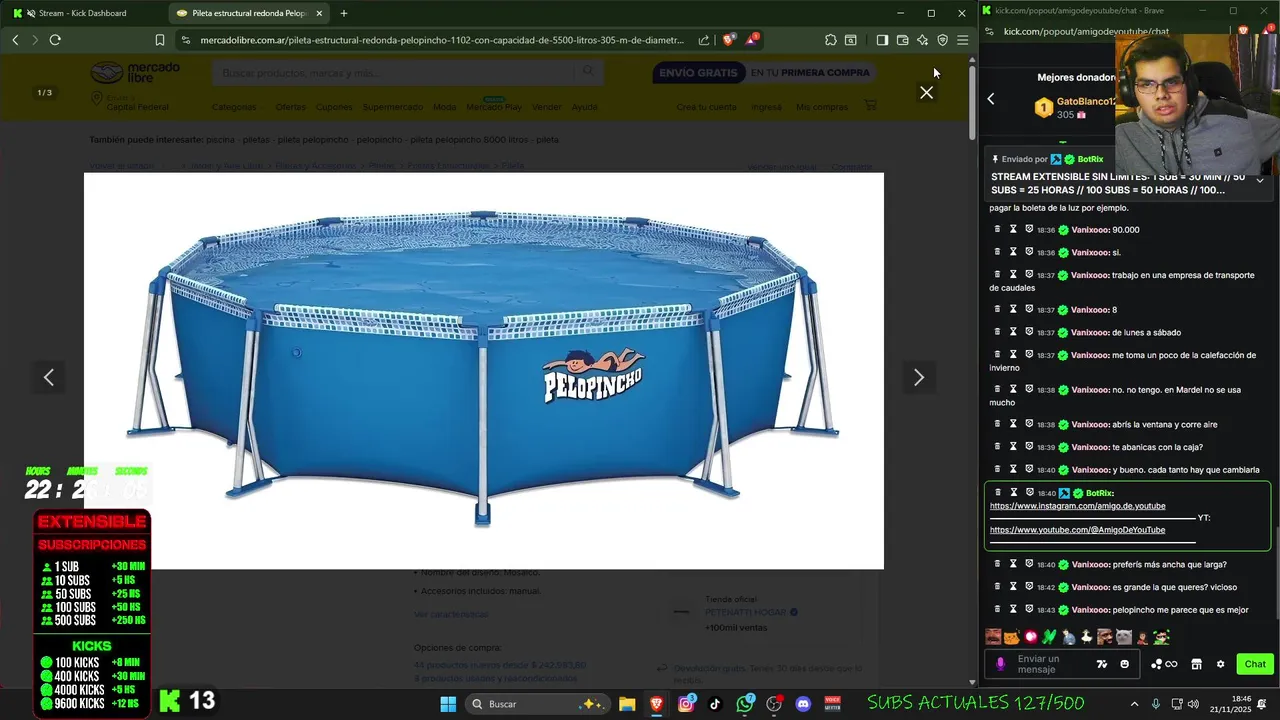Open the smiley emoji picker in chat
The width and height of the screenshot is (1280, 720).
(x=1125, y=664)
